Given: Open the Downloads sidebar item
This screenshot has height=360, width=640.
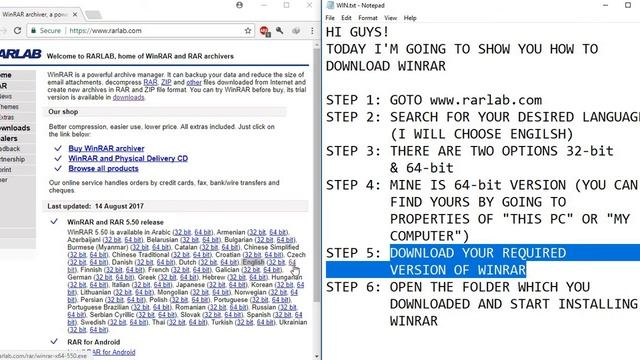Looking at the screenshot, I should (x=15, y=128).
